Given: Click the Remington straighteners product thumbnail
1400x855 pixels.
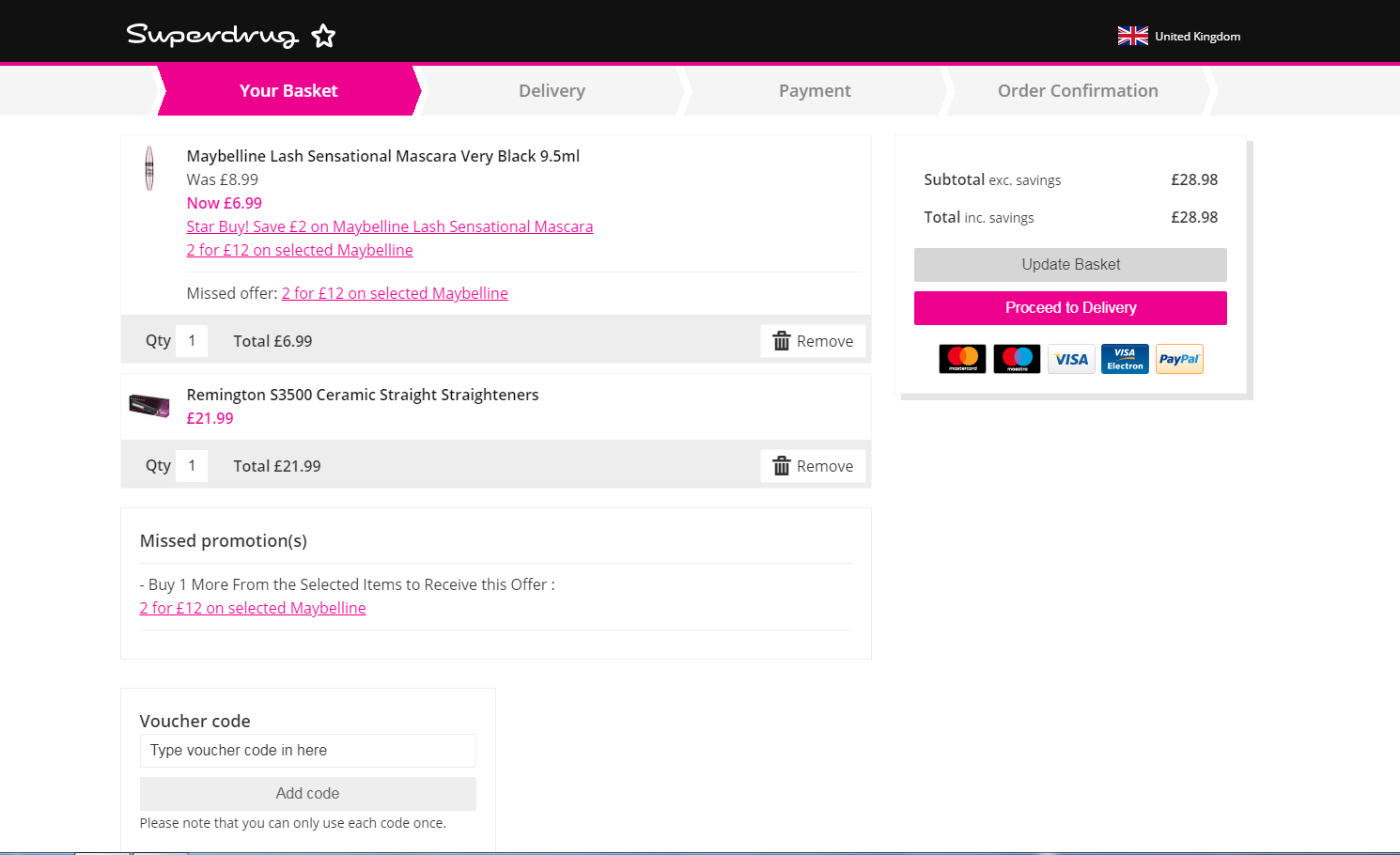Looking at the screenshot, I should click(149, 405).
